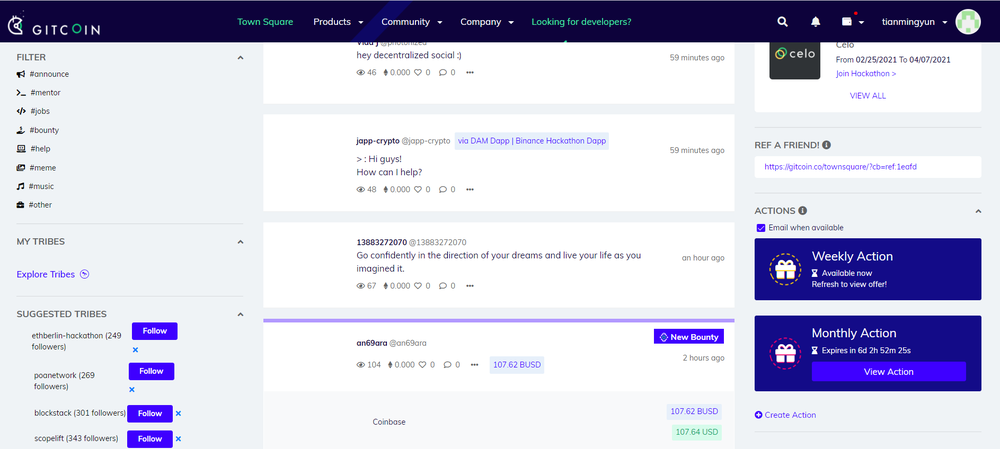The height and width of the screenshot is (449, 1000).
Task: Dismiss ethberlin-hackathon suggestion with X
Action: click(x=135, y=350)
